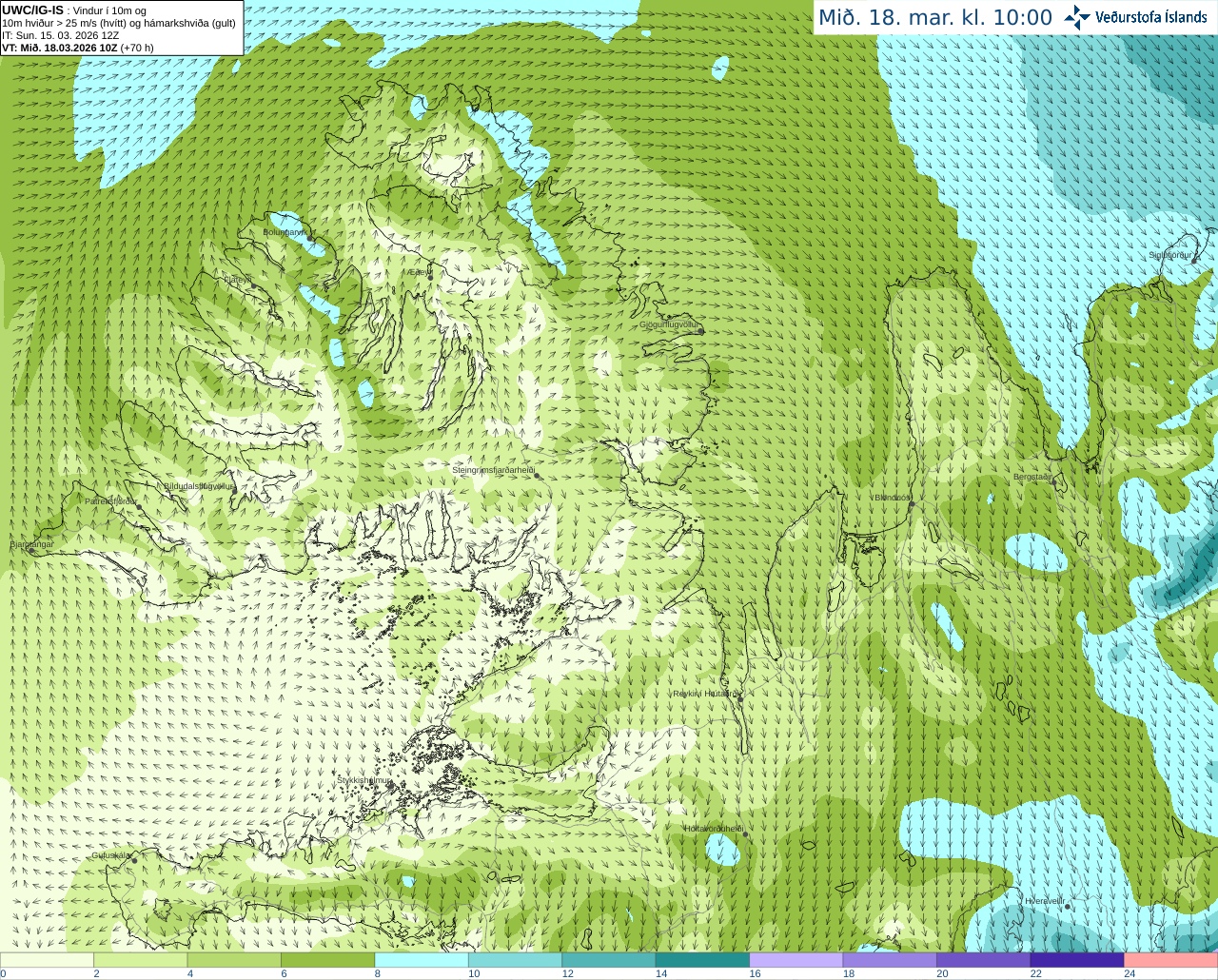1218x980 pixels.
Task: Click the 16–18 m/s lavender legend swatch
Action: click(x=796, y=960)
